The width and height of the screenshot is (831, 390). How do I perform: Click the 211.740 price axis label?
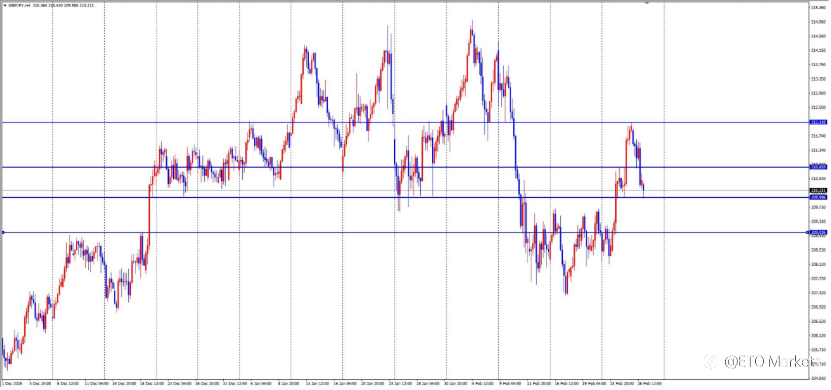coord(819,136)
